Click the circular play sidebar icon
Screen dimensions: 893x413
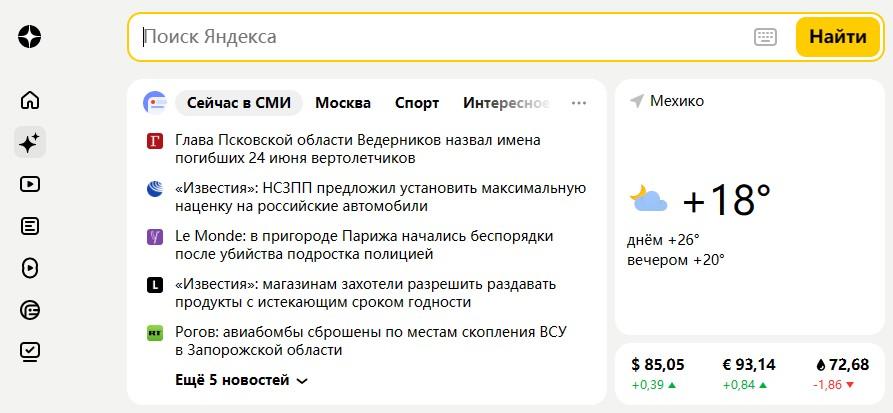click(30, 268)
